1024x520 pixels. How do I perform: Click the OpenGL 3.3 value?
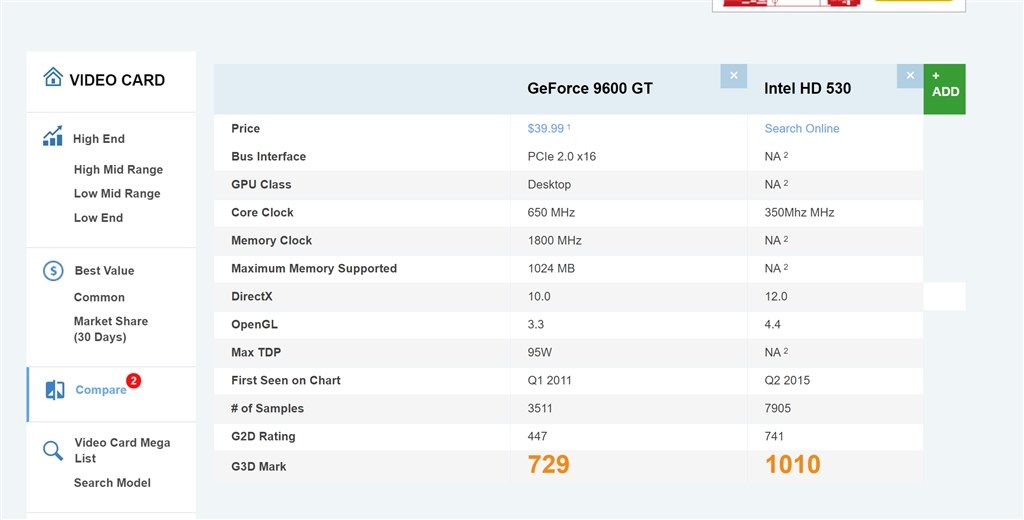(536, 325)
